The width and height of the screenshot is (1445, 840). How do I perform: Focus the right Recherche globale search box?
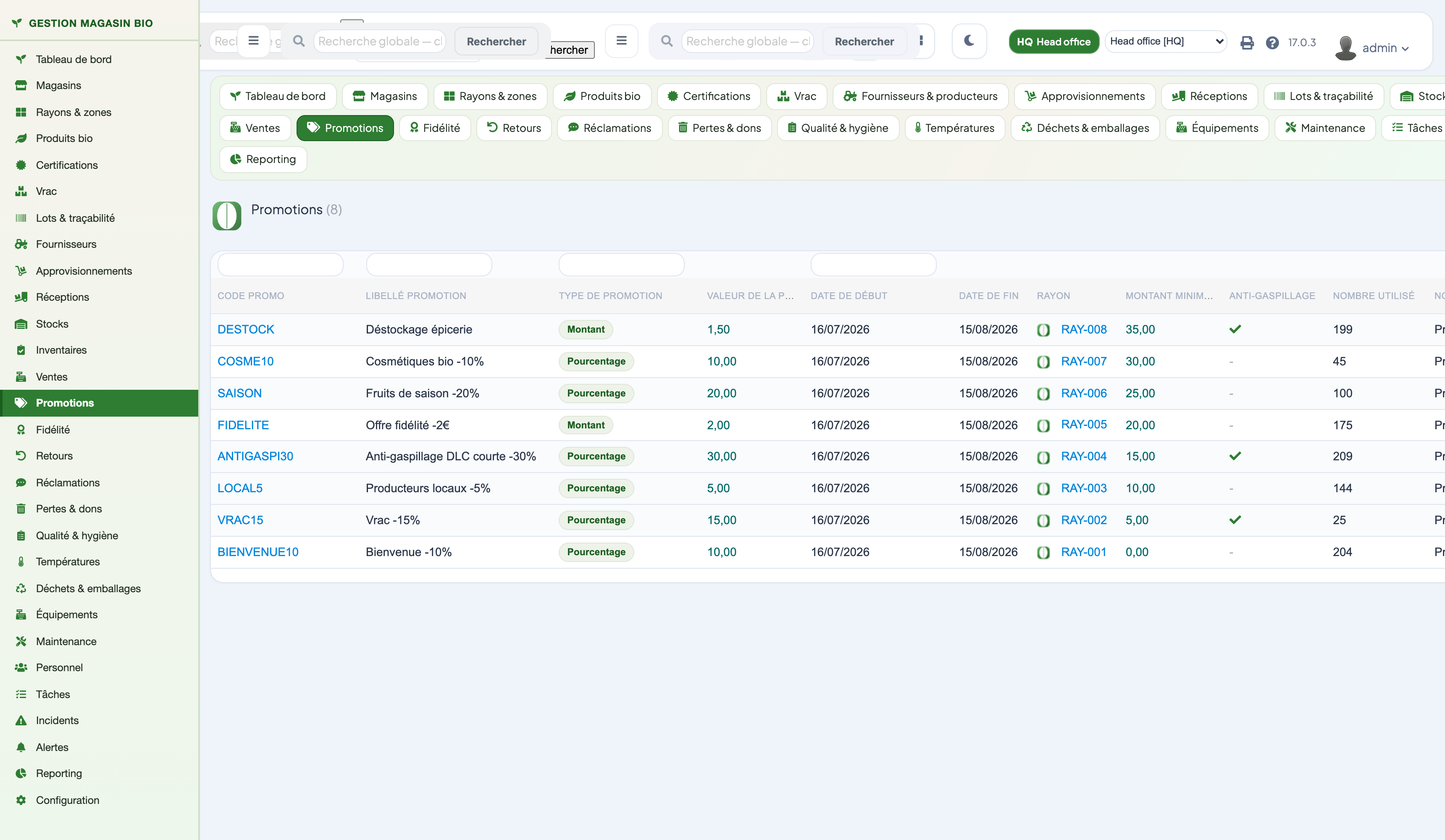point(747,41)
